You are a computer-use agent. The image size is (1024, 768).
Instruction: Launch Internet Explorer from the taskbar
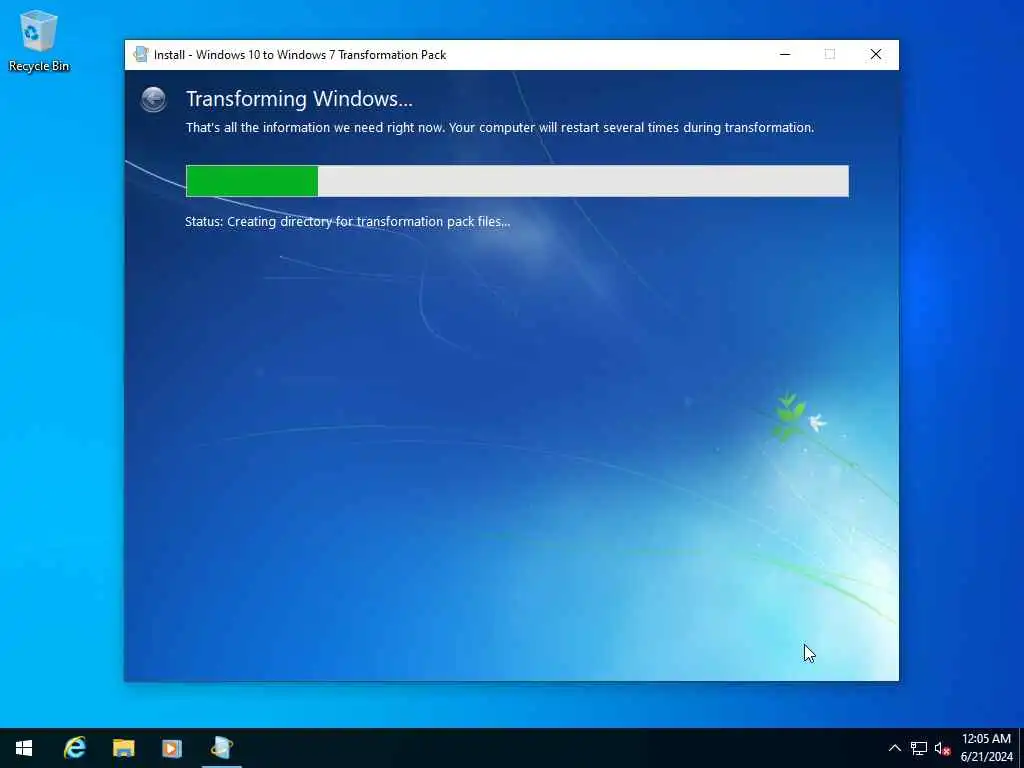pyautogui.click(x=74, y=748)
